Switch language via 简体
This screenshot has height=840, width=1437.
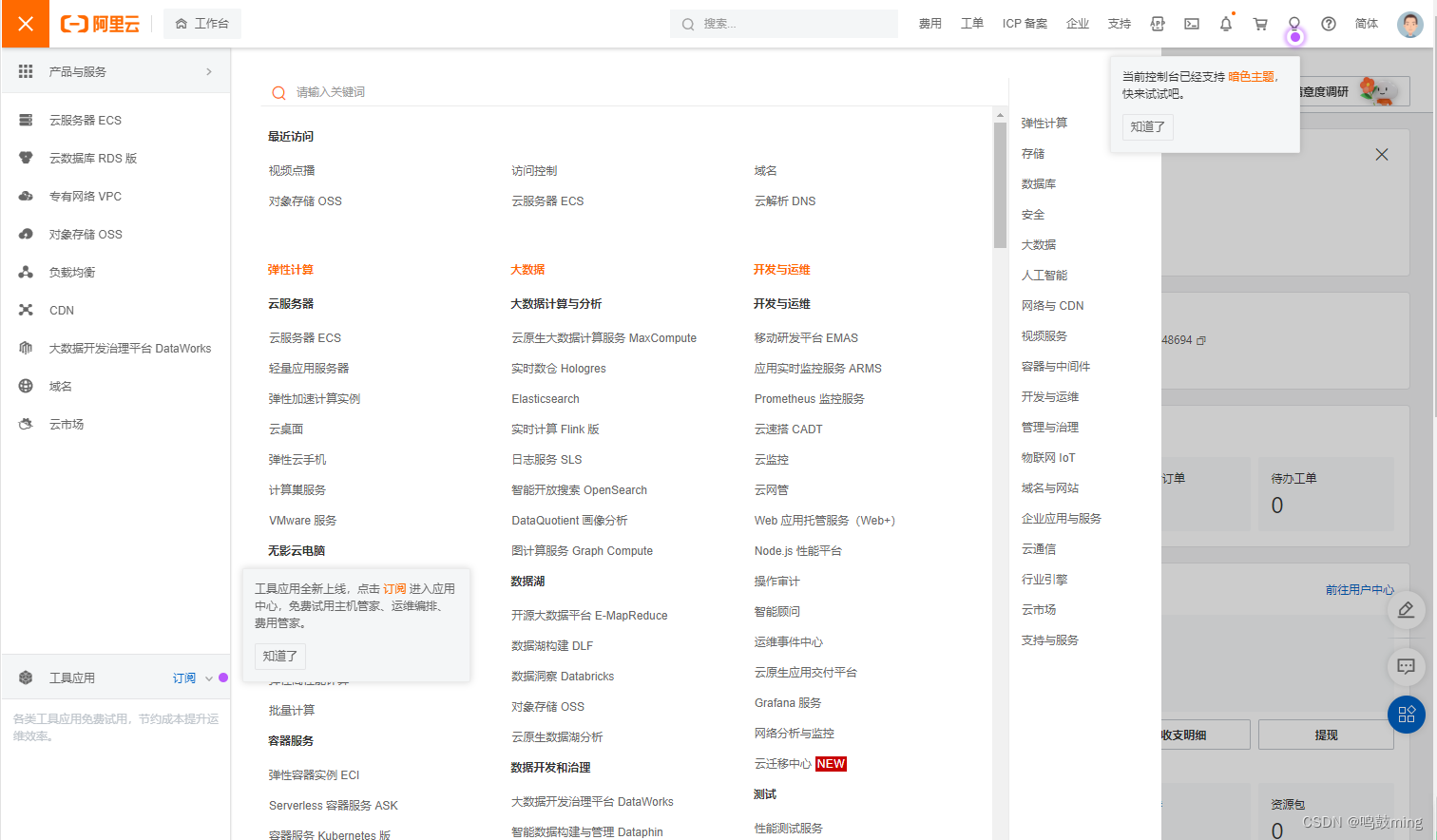click(x=1367, y=24)
